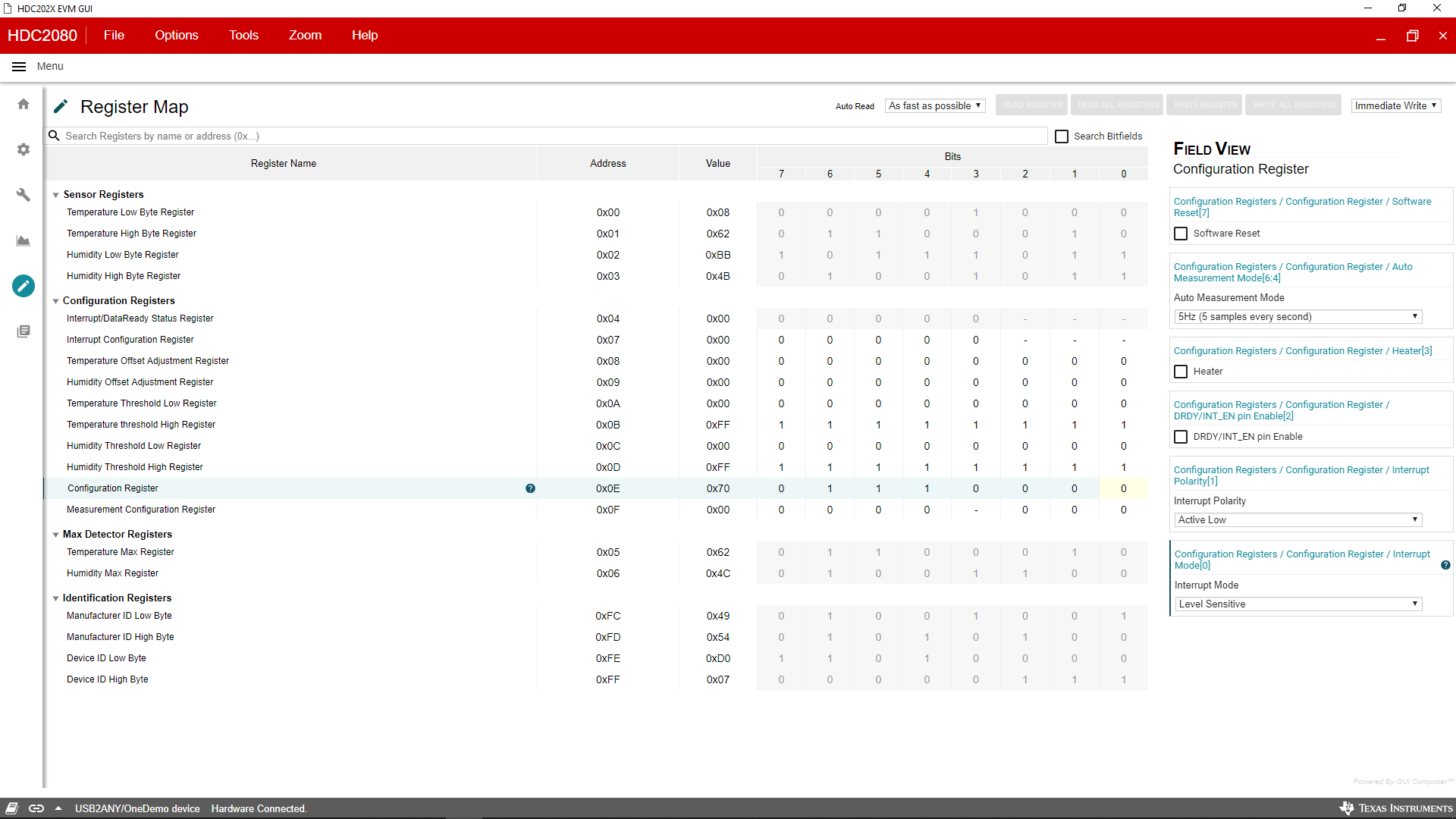Toggle bit 4 of Temperature Threshold Low Register
1456x819 pixels.
click(927, 403)
